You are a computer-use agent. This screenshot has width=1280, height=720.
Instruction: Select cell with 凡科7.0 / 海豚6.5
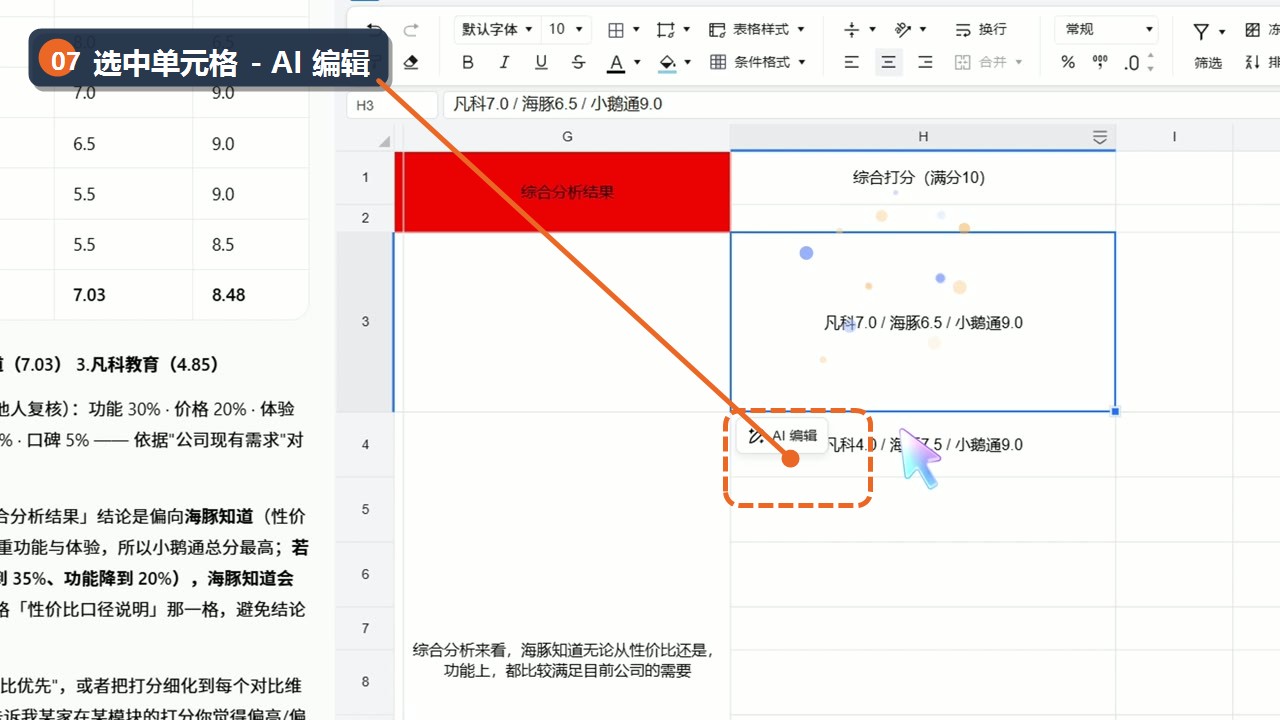[923, 322]
